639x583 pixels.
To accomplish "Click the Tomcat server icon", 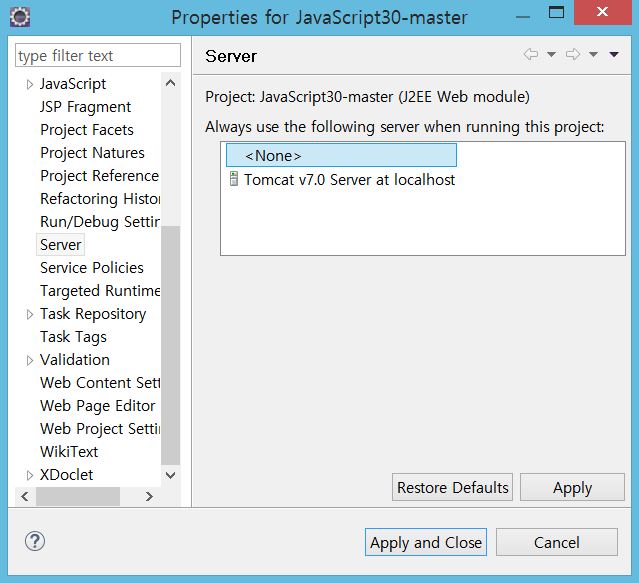I will click(234, 178).
